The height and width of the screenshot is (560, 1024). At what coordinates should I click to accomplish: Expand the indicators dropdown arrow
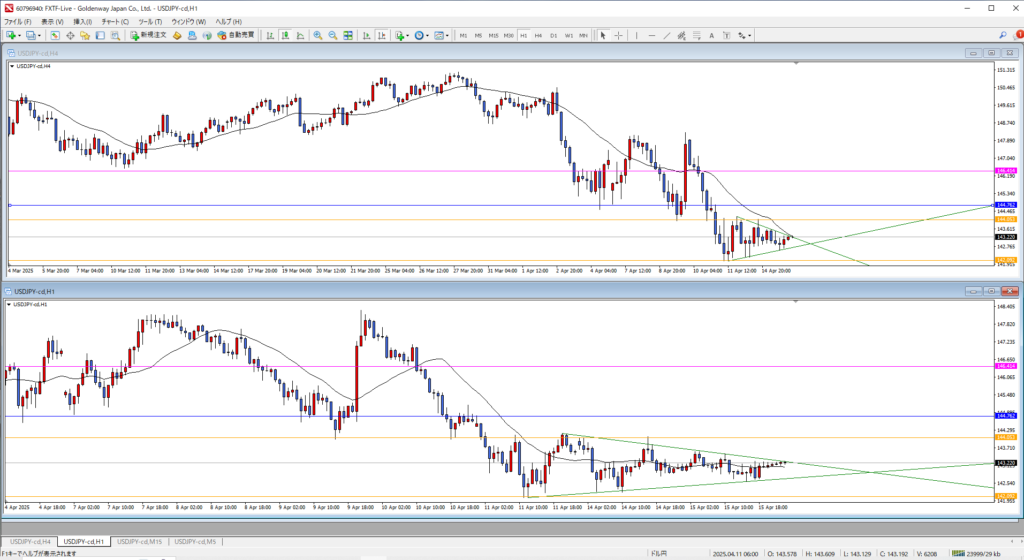[408, 36]
